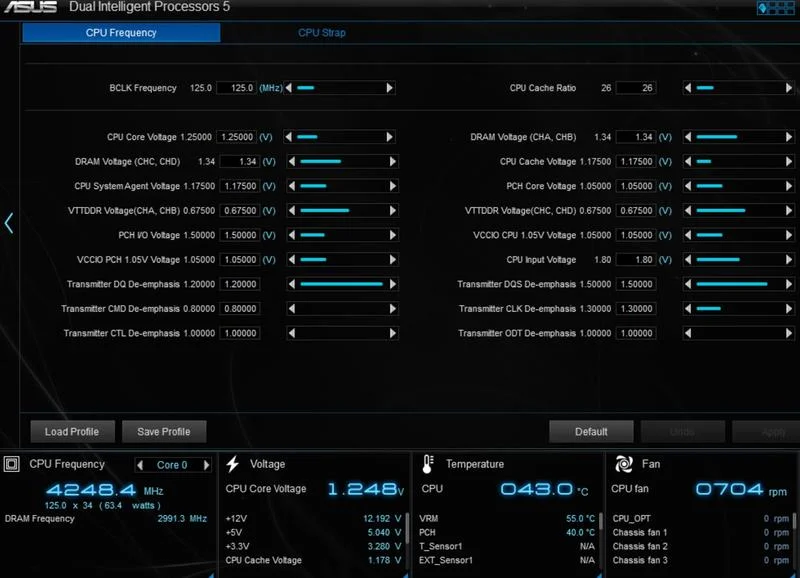The image size is (800, 578).
Task: Restore settings with the Default button
Action: point(591,432)
